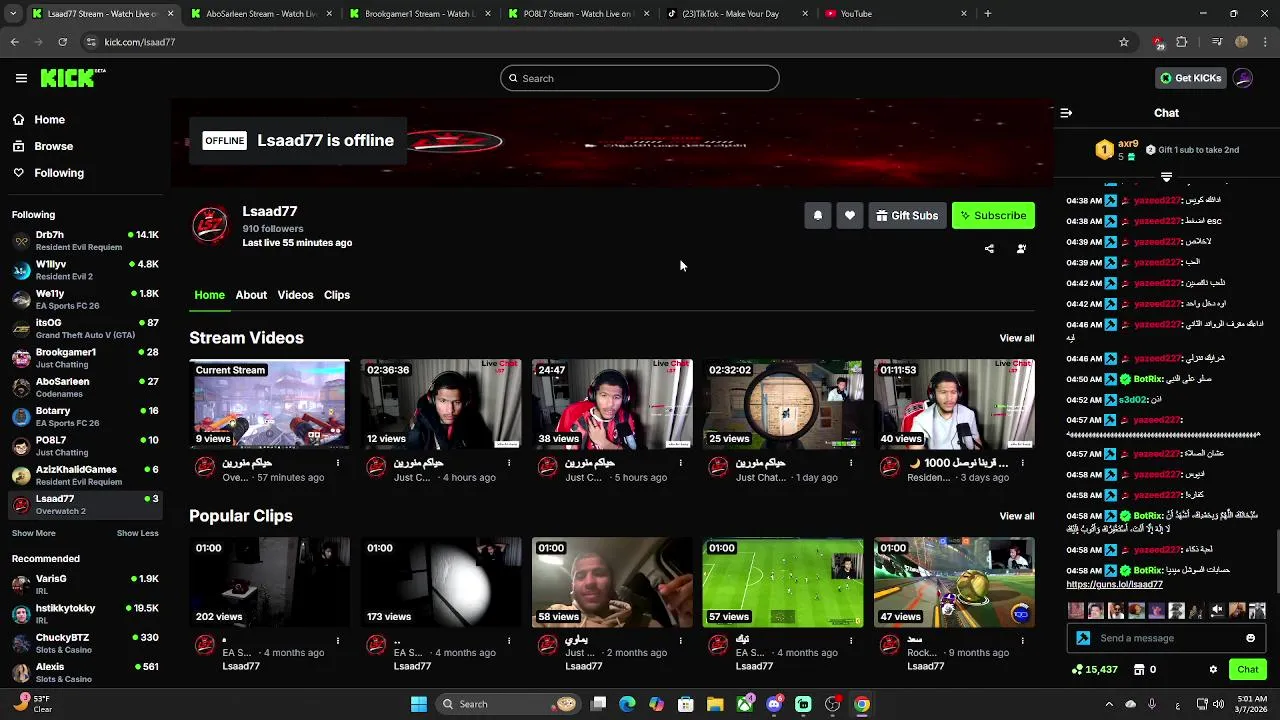
Task: Open guns.lol/lsaad77 link in chat
Action: point(1114,584)
